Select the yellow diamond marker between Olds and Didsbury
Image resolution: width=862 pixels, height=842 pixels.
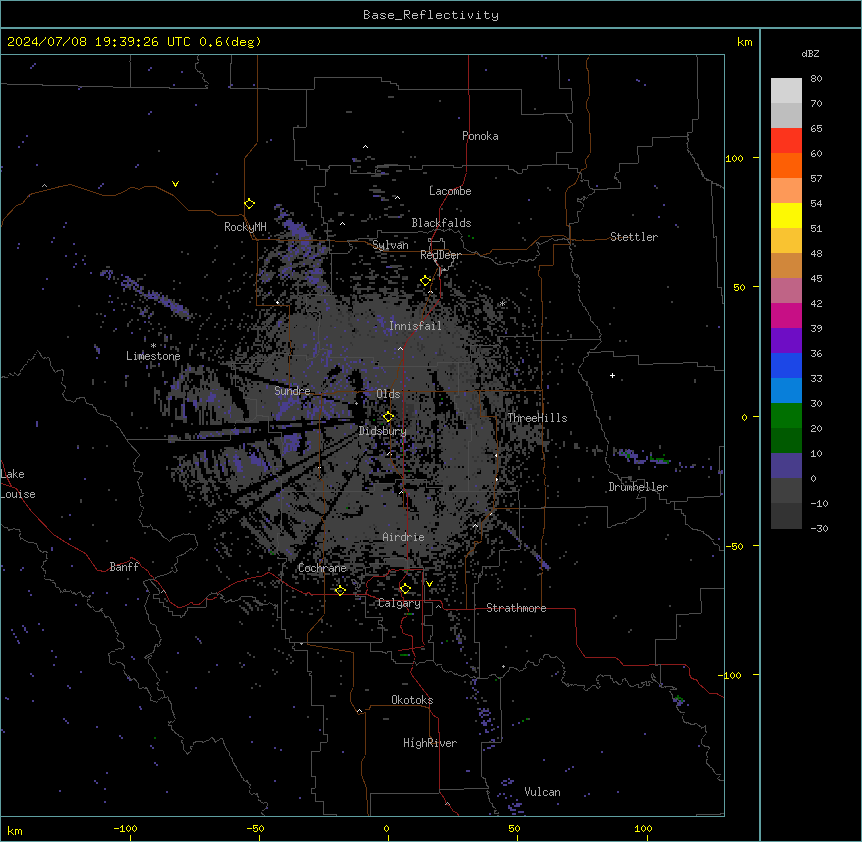[x=389, y=416]
